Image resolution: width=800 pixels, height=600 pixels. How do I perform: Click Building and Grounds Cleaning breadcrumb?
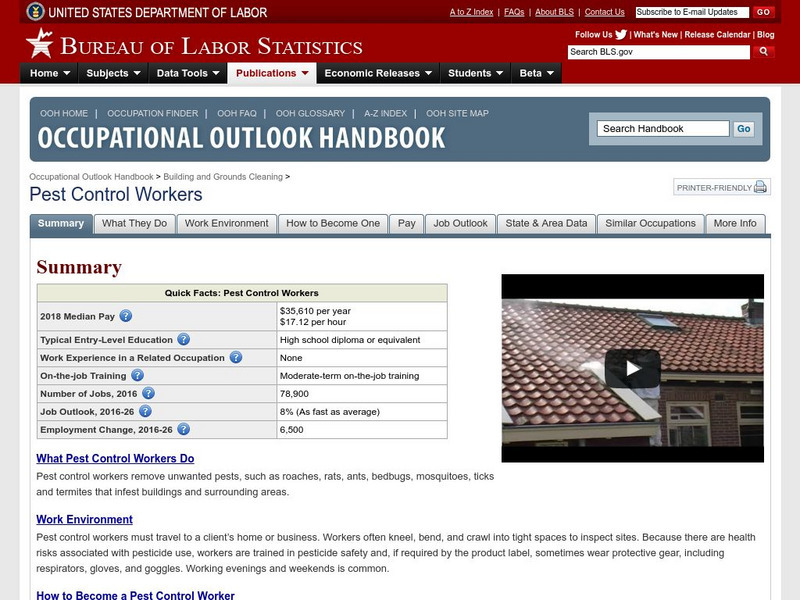(223, 177)
